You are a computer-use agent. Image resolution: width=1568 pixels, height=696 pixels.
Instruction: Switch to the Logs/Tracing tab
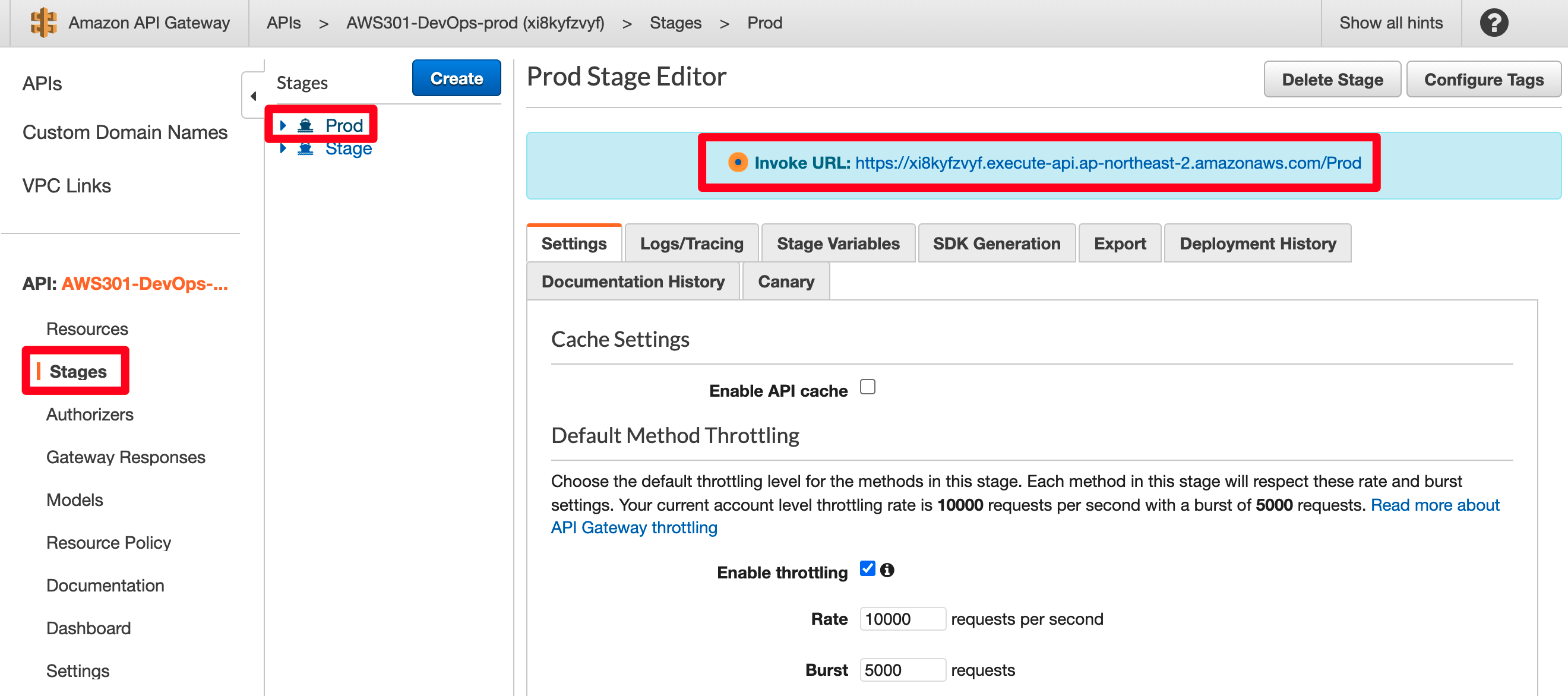[691, 243]
